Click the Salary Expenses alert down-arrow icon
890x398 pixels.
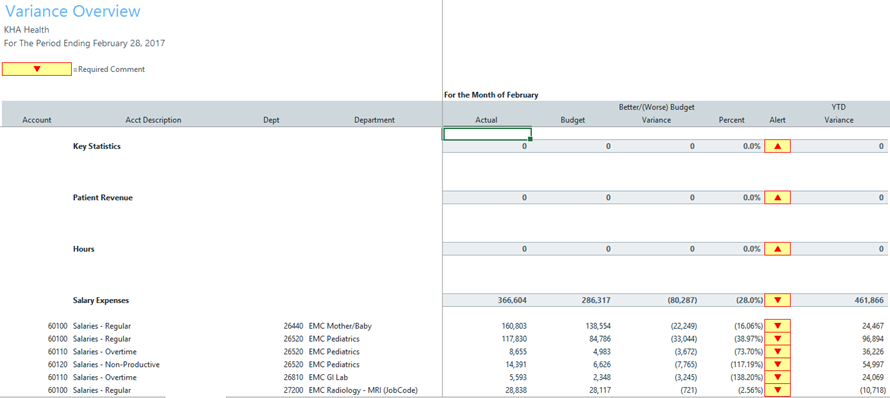[778, 300]
